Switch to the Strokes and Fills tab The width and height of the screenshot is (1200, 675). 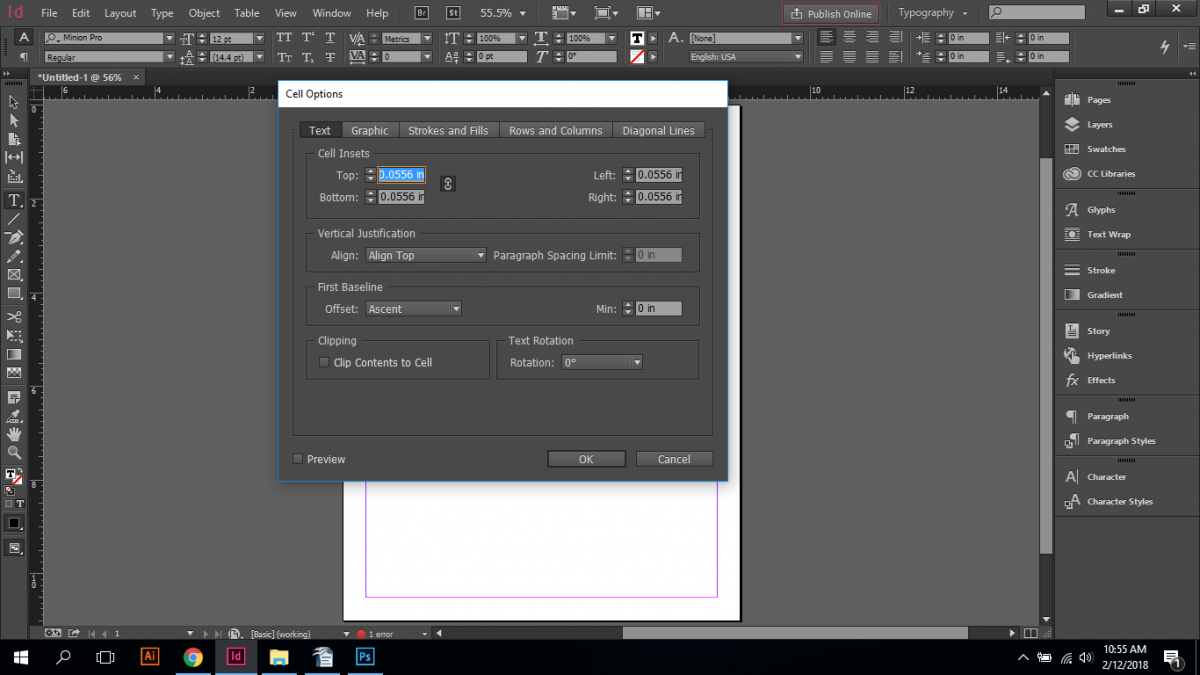448,130
